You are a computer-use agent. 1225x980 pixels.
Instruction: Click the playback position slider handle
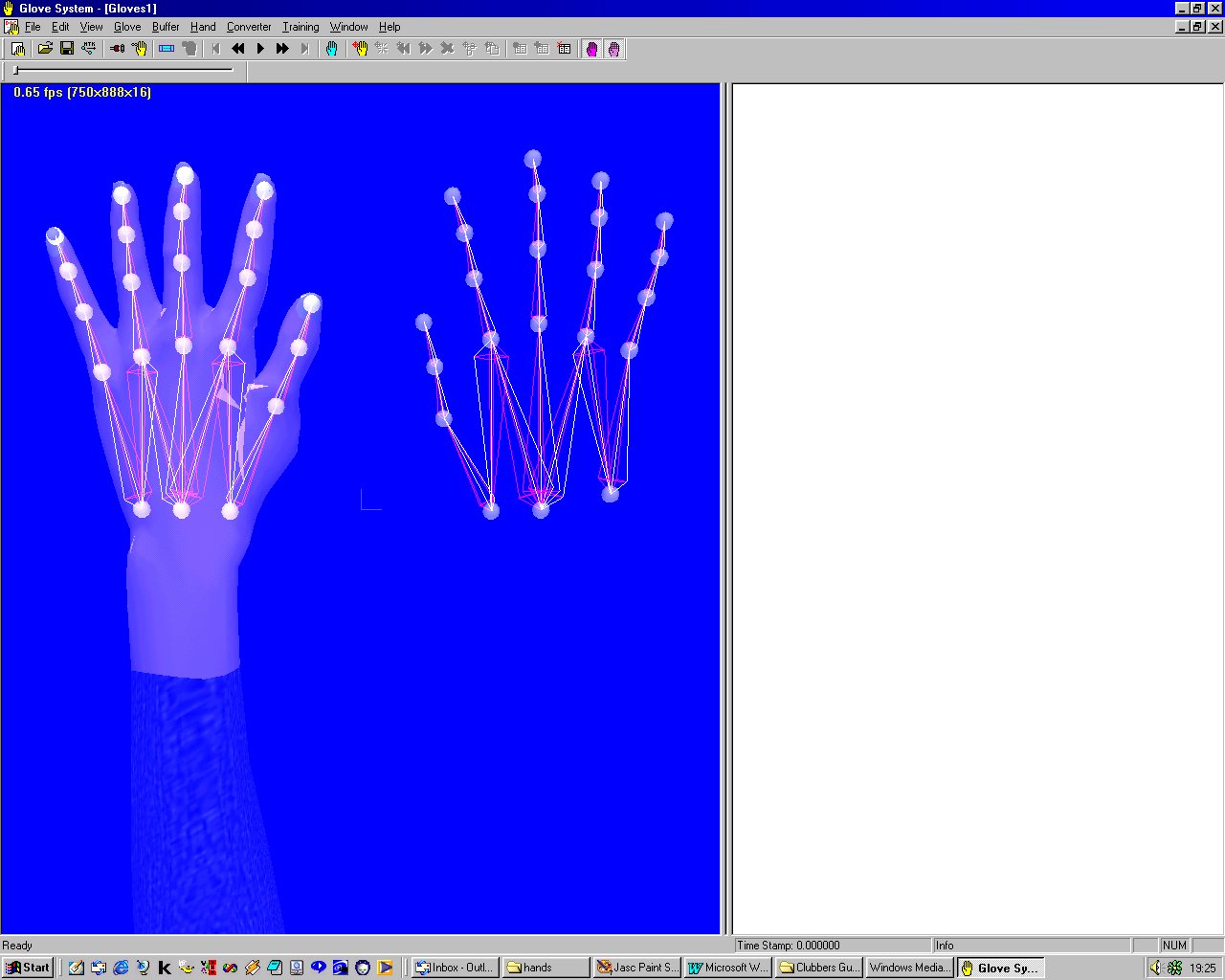[16, 70]
